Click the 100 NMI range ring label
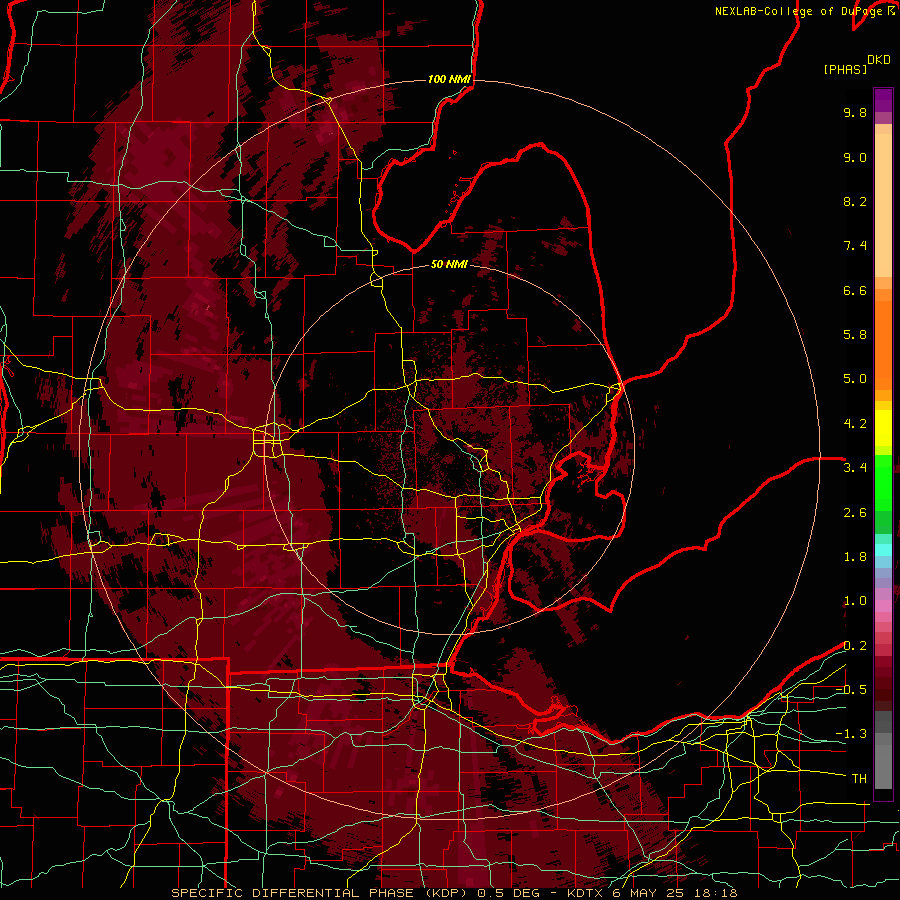Screen dimensions: 900x900 [449, 79]
